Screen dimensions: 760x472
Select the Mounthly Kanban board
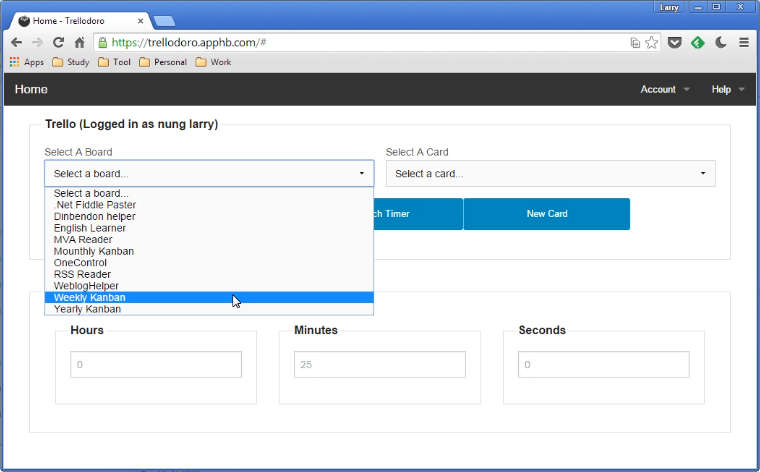click(209, 252)
